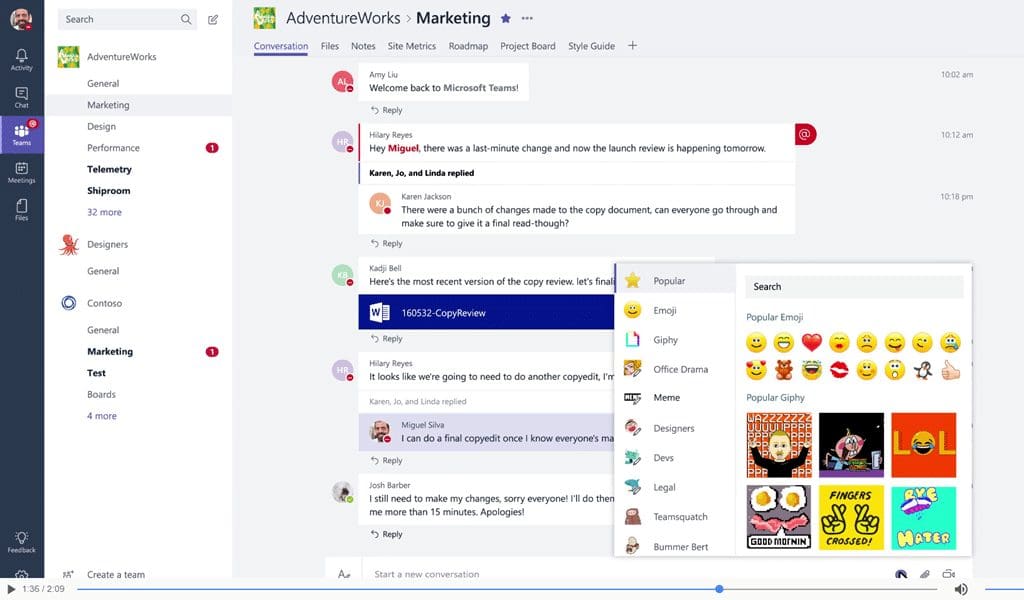Click the AdventureWorks team logo in sidebar
The width and height of the screenshot is (1024, 600).
pyautogui.click(x=69, y=57)
